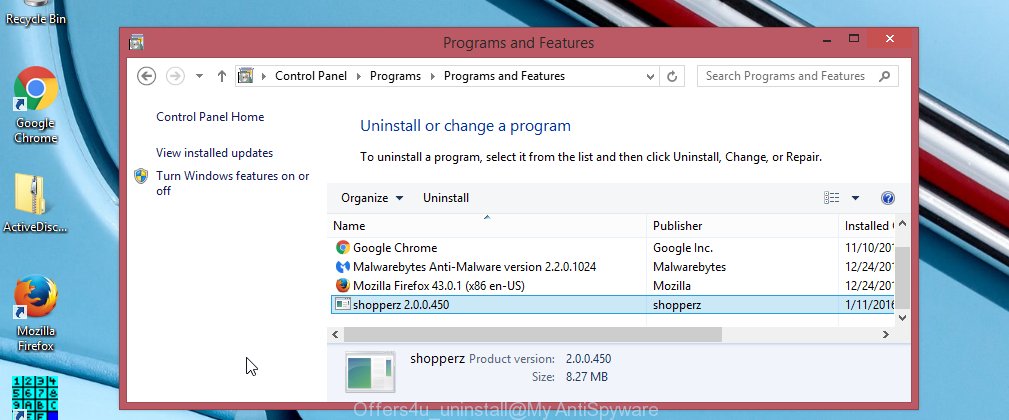Select Malwarebytes Anti-Malware version 2.2.0.1024 row

pyautogui.click(x=611, y=266)
